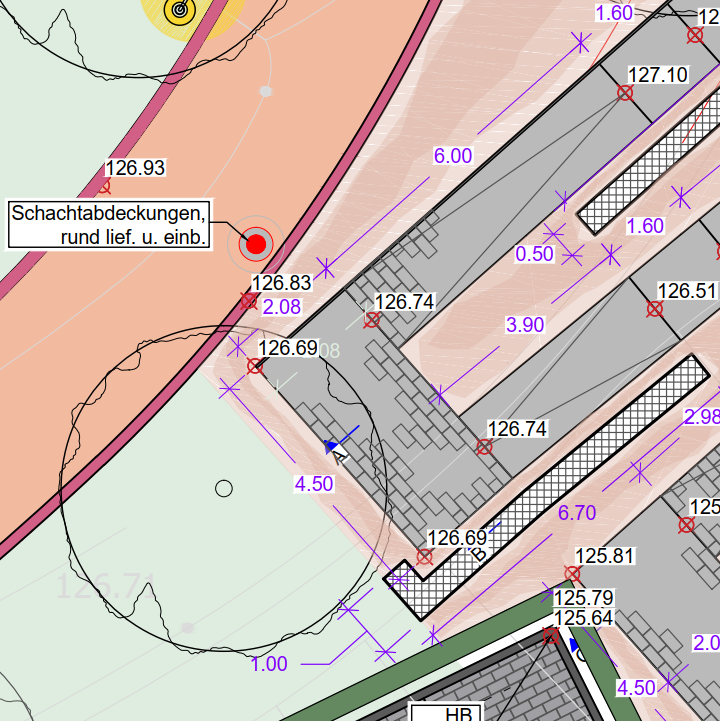
Task: Pick the 6.70 dimension text
Action: click(x=576, y=513)
